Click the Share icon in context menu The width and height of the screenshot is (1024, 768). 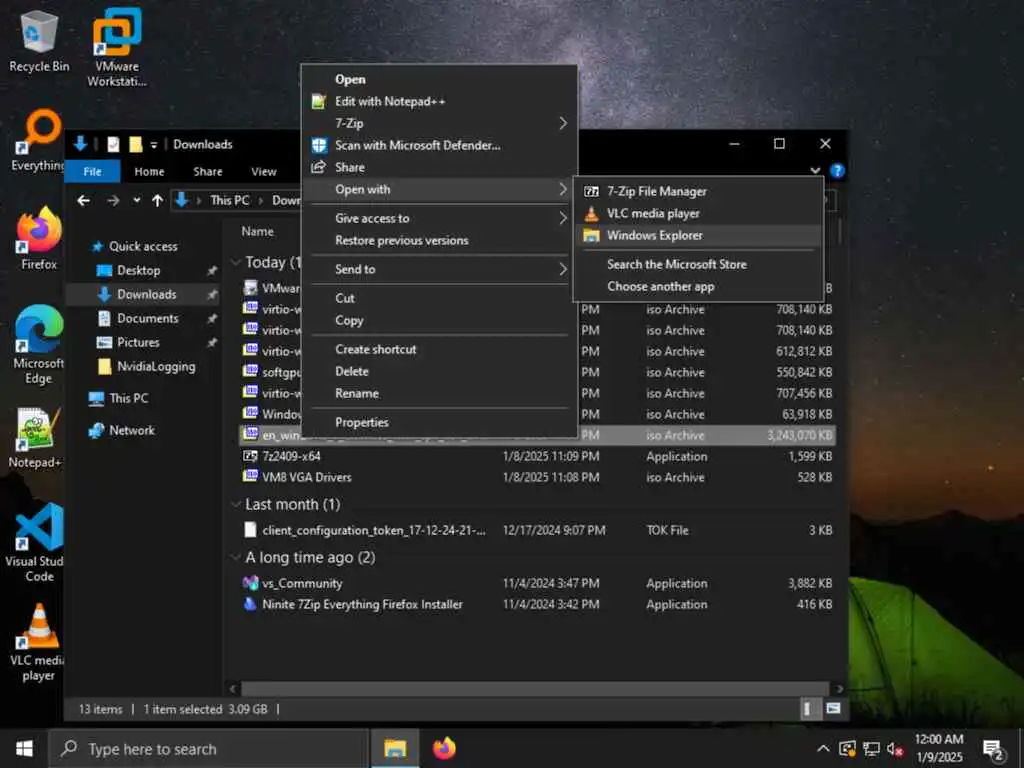click(x=319, y=167)
